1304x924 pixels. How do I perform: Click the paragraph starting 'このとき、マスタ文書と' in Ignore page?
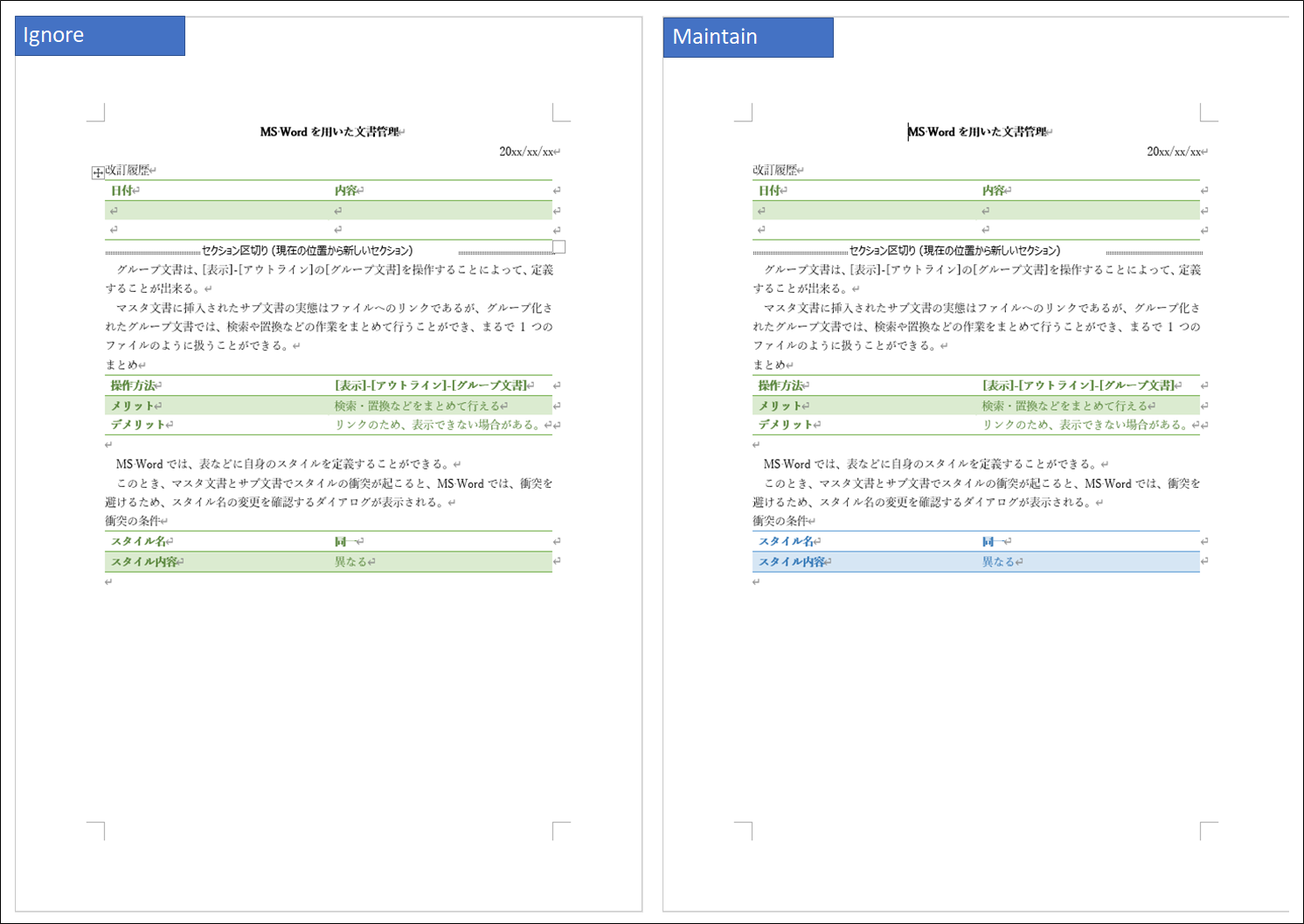[329, 493]
